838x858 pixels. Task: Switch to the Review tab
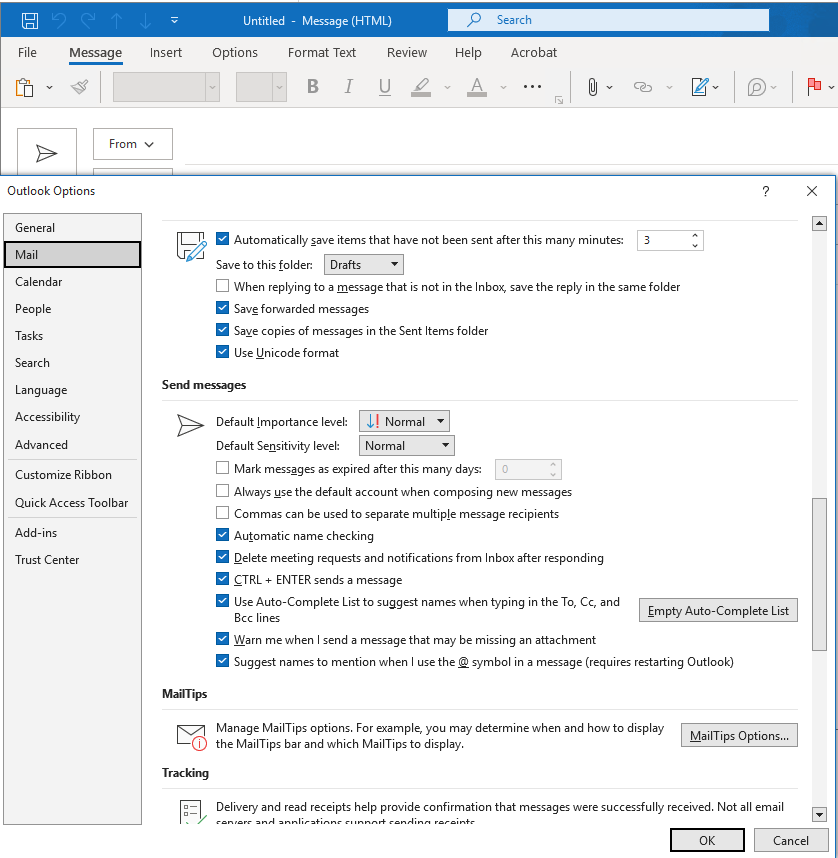pos(407,53)
